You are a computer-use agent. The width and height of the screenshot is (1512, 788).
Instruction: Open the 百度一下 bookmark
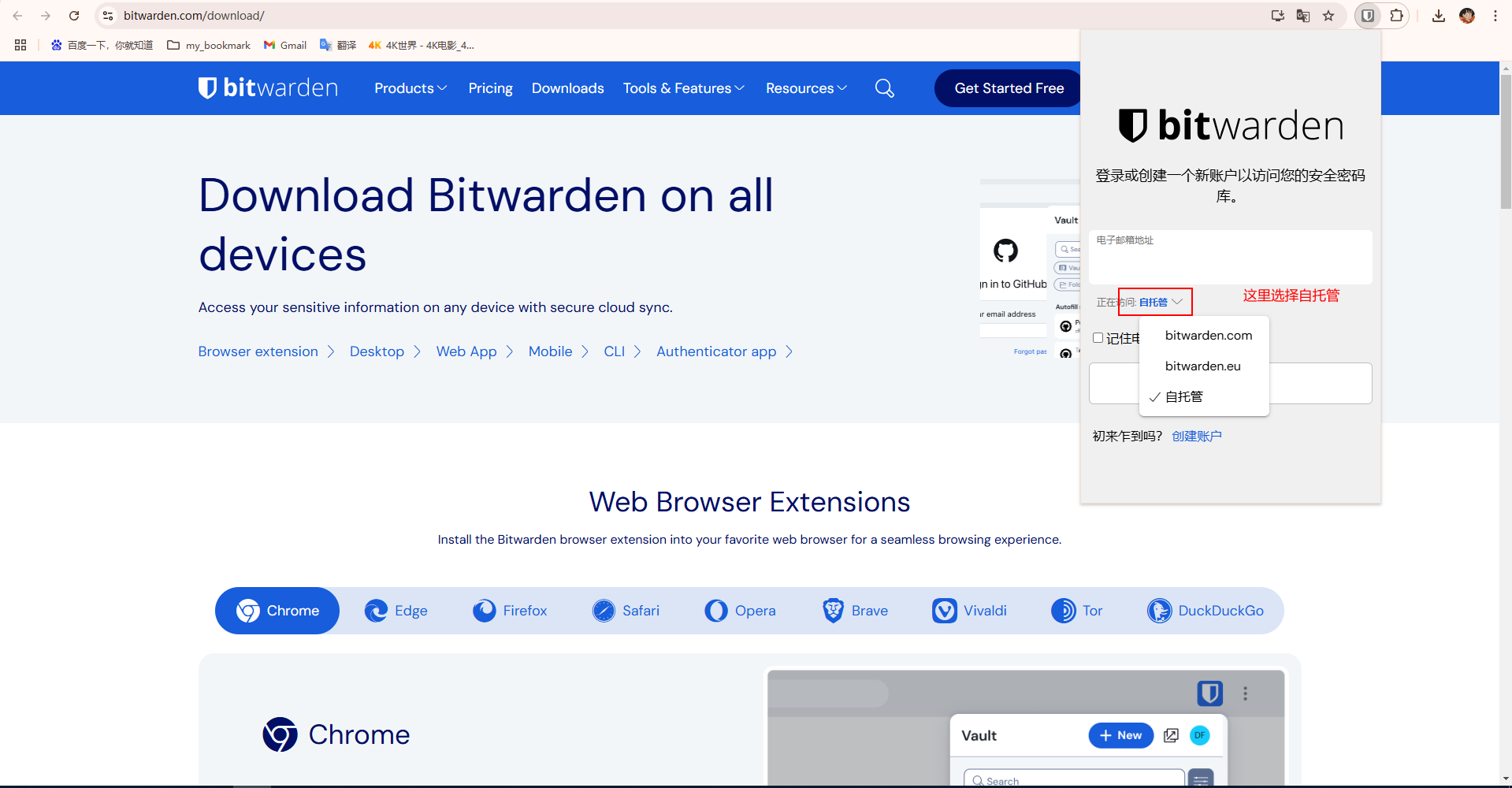[x=102, y=45]
